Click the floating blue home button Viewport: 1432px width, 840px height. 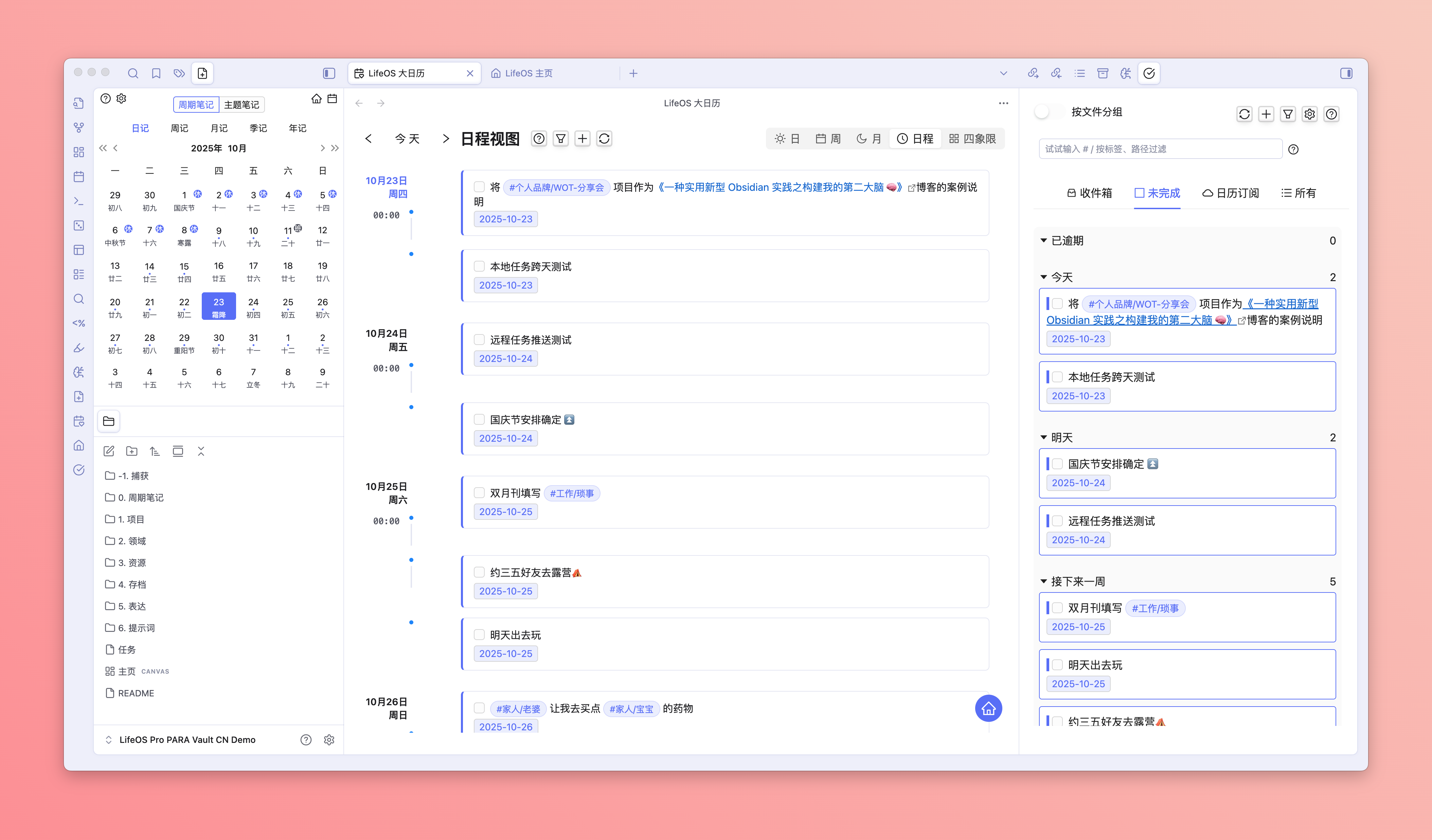click(x=988, y=708)
